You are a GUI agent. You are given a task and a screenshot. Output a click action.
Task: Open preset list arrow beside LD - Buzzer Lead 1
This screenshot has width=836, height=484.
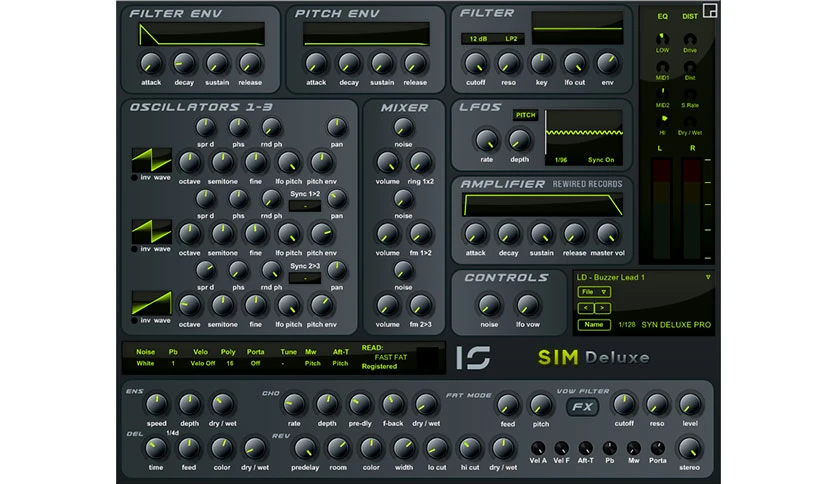click(x=708, y=277)
